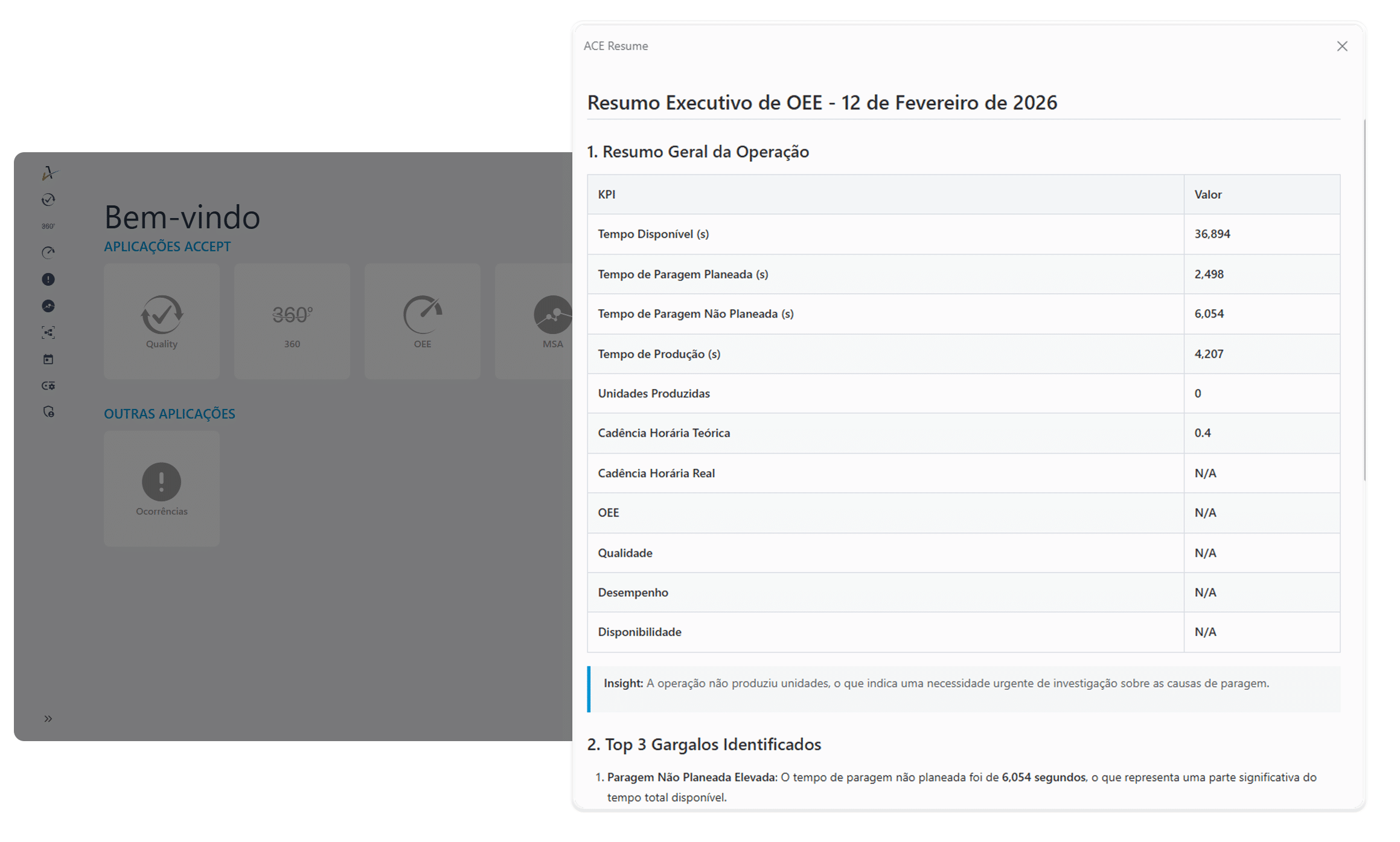Image resolution: width=1400 pixels, height=842 pixels.
Task: Open OEE gauge icon in the sidebar
Action: (x=48, y=252)
